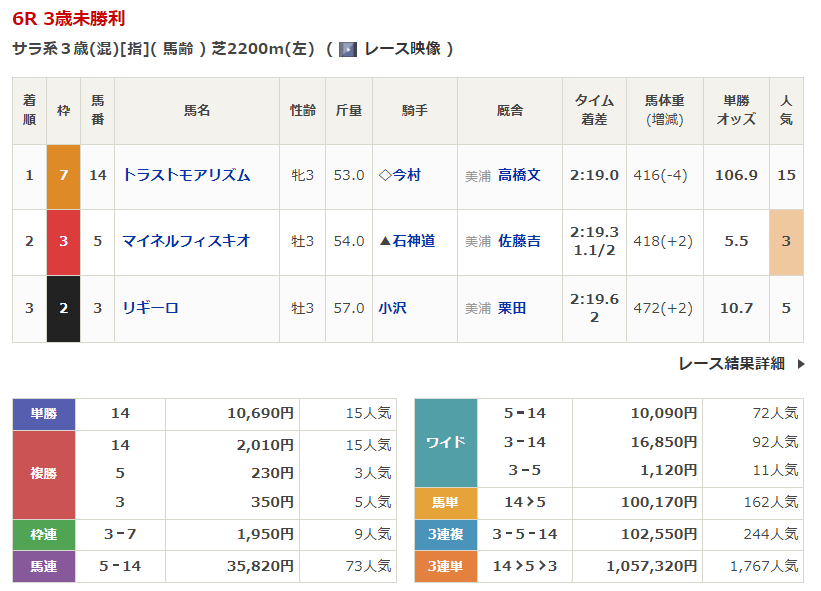The height and width of the screenshot is (591, 821).
Task: Click the ワイド payout label
Action: 445,442
